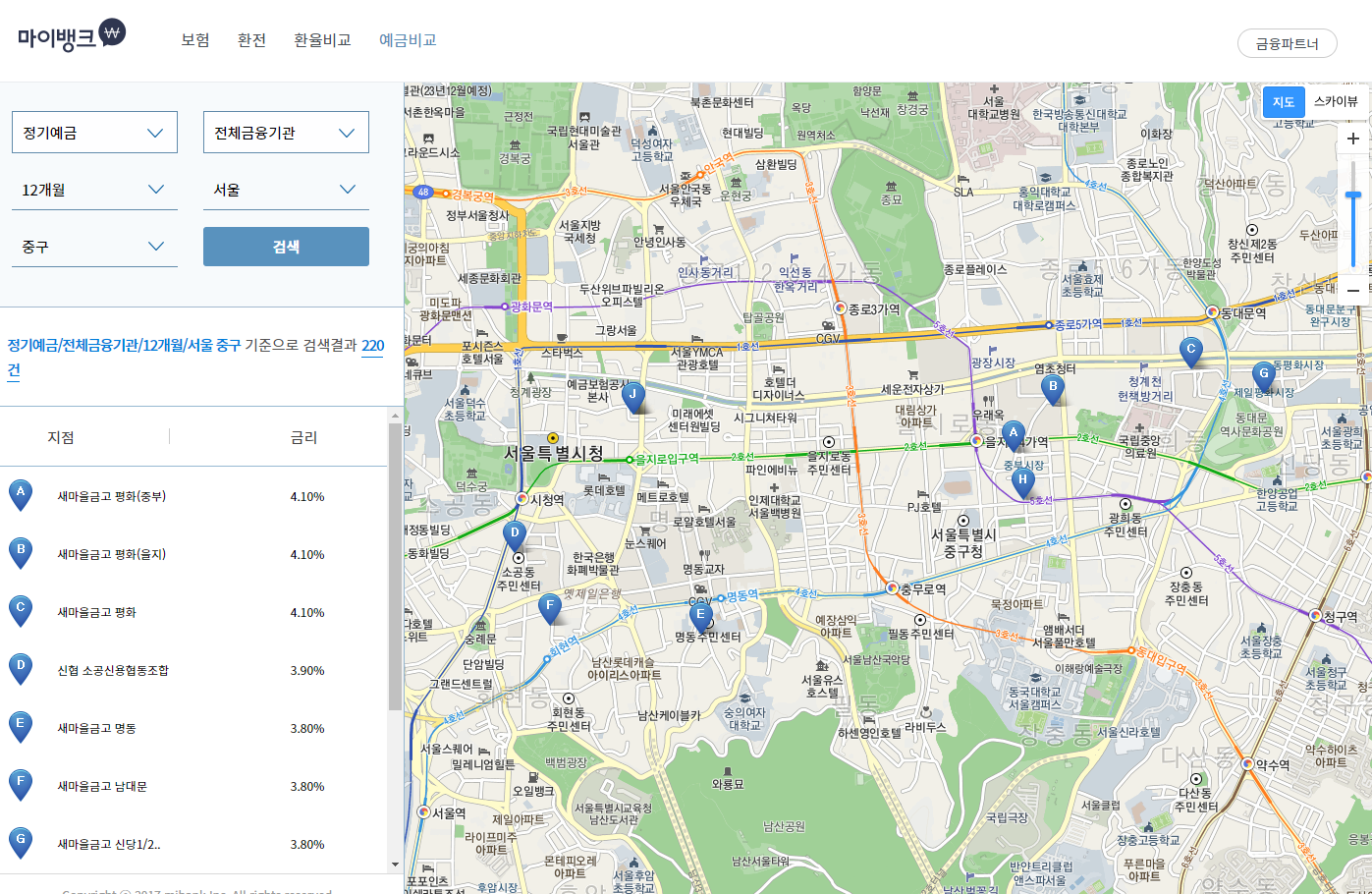The width and height of the screenshot is (1372, 894).
Task: Open the 정기예금 product dropdown
Action: click(x=94, y=133)
